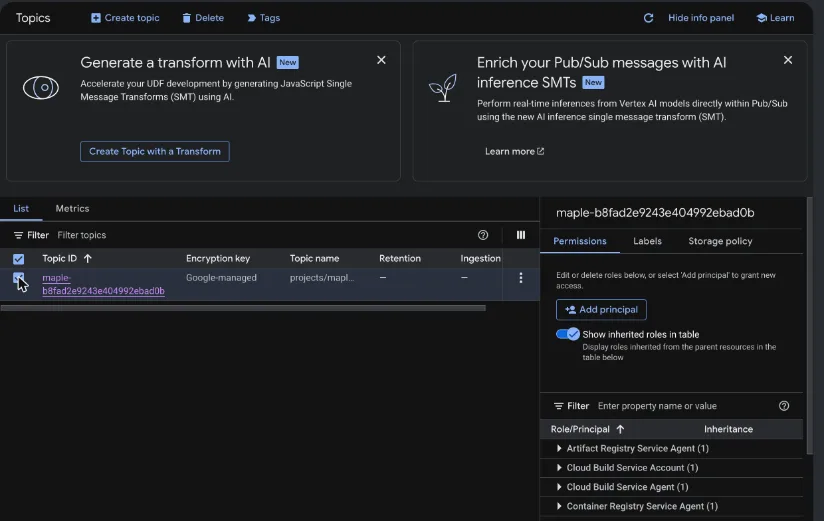This screenshot has width=824, height=521.
Task: Open the Learn panel
Action: click(775, 18)
